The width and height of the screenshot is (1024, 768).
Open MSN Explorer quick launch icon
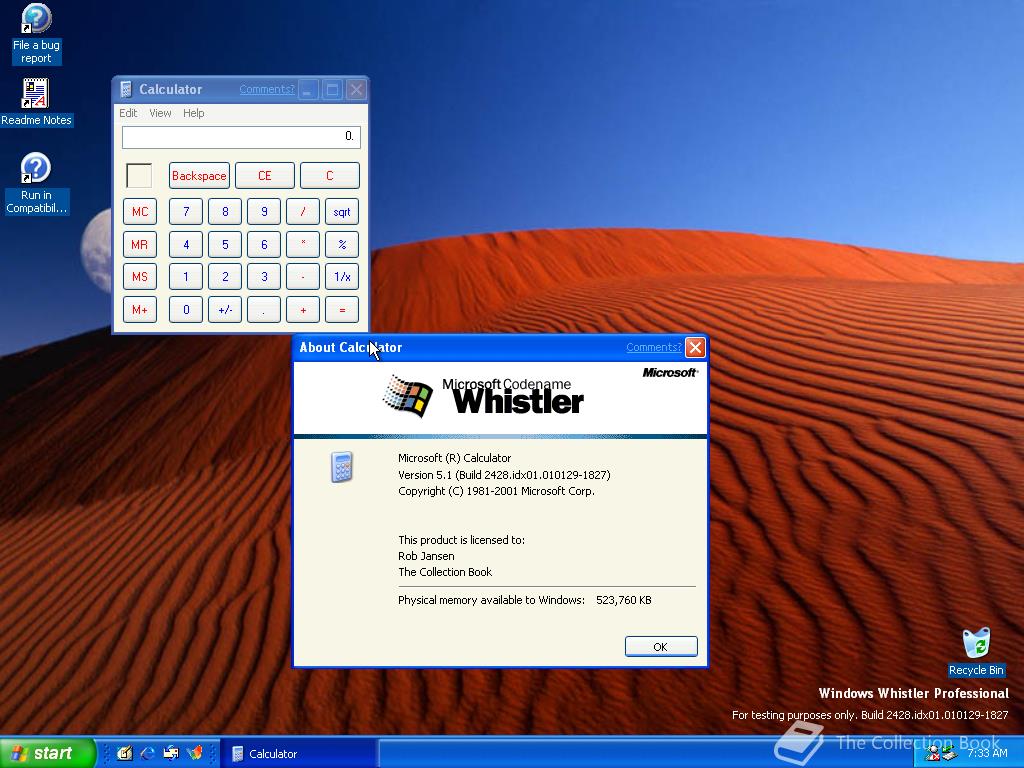coord(195,753)
